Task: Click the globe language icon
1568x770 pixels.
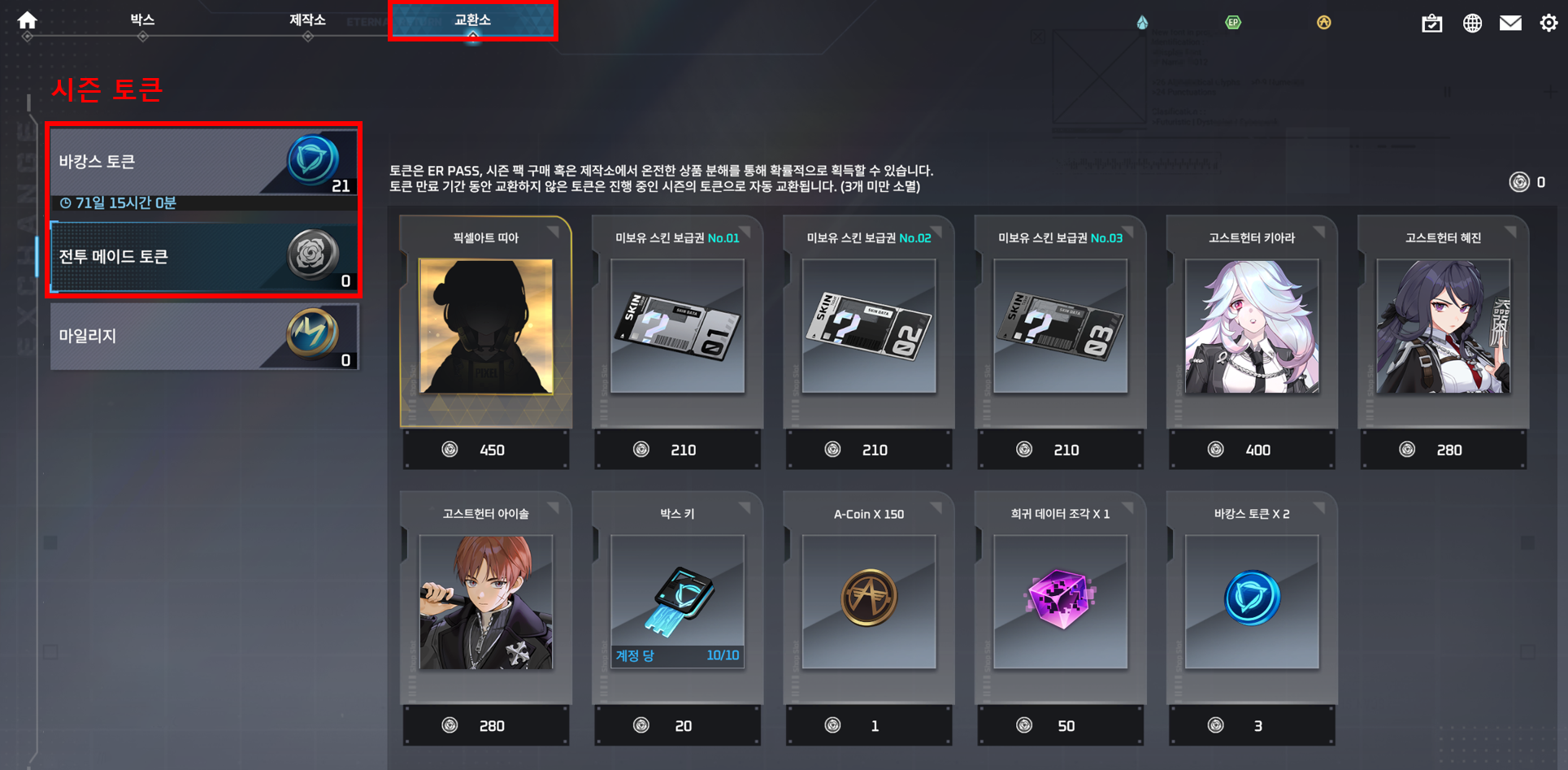Action: point(1472,23)
